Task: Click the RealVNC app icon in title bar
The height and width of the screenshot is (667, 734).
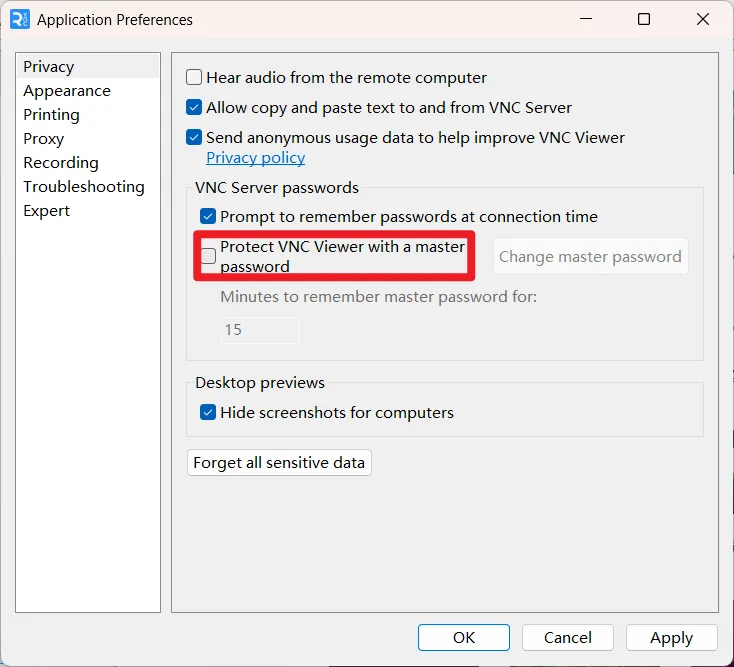Action: click(20, 20)
